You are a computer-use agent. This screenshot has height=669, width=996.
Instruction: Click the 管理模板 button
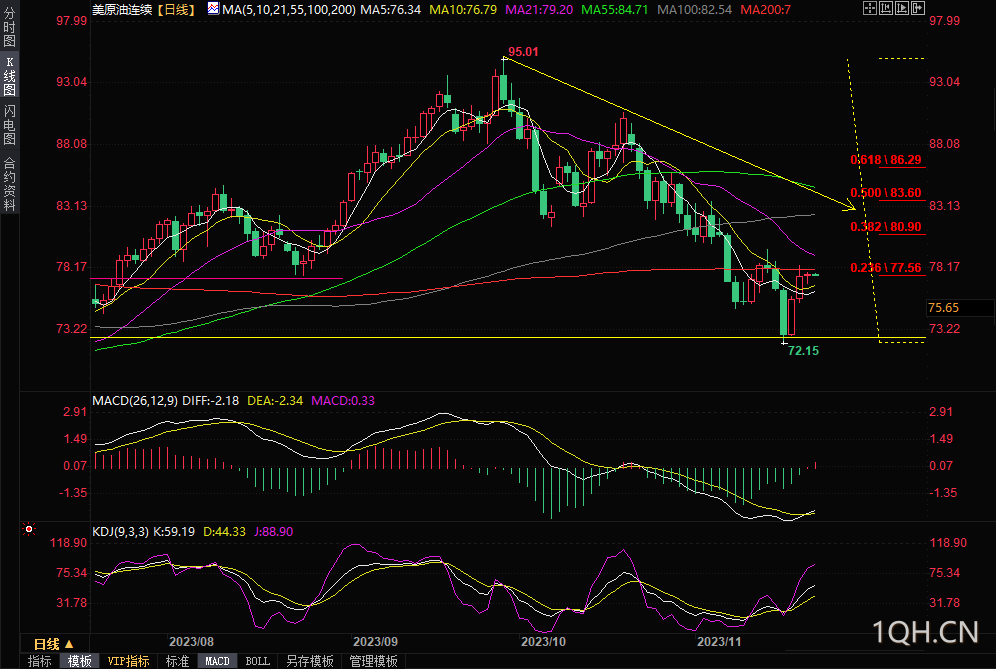373,661
